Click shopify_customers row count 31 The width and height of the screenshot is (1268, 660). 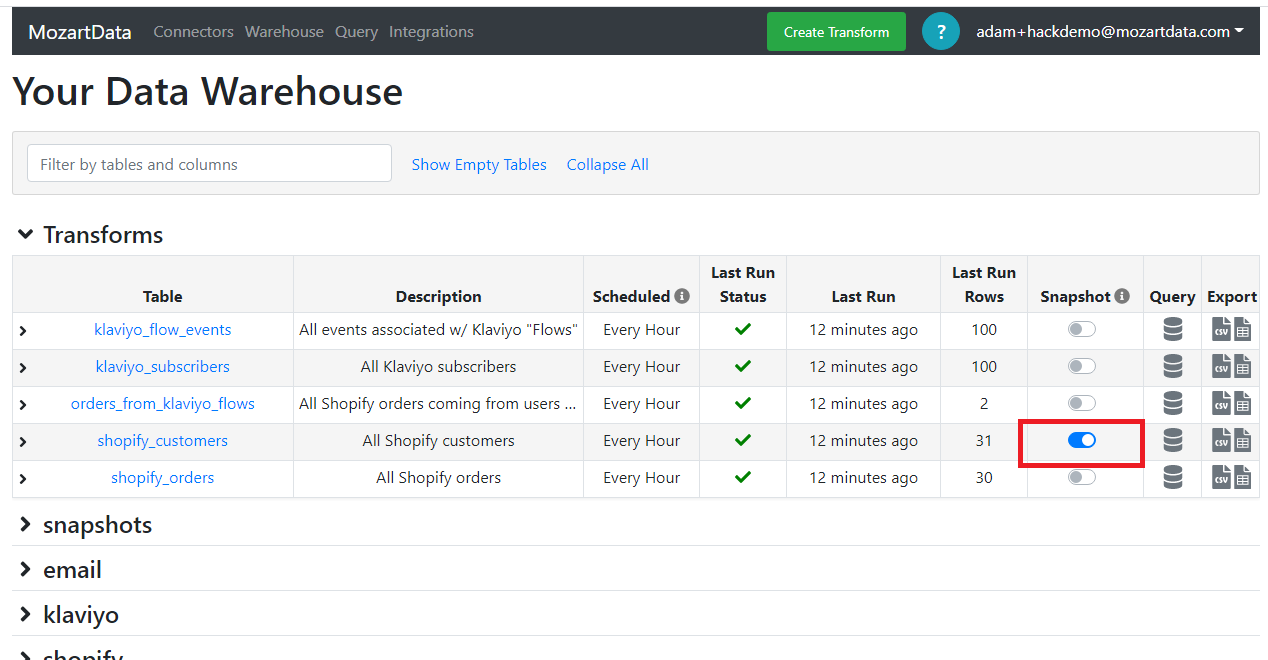click(984, 441)
